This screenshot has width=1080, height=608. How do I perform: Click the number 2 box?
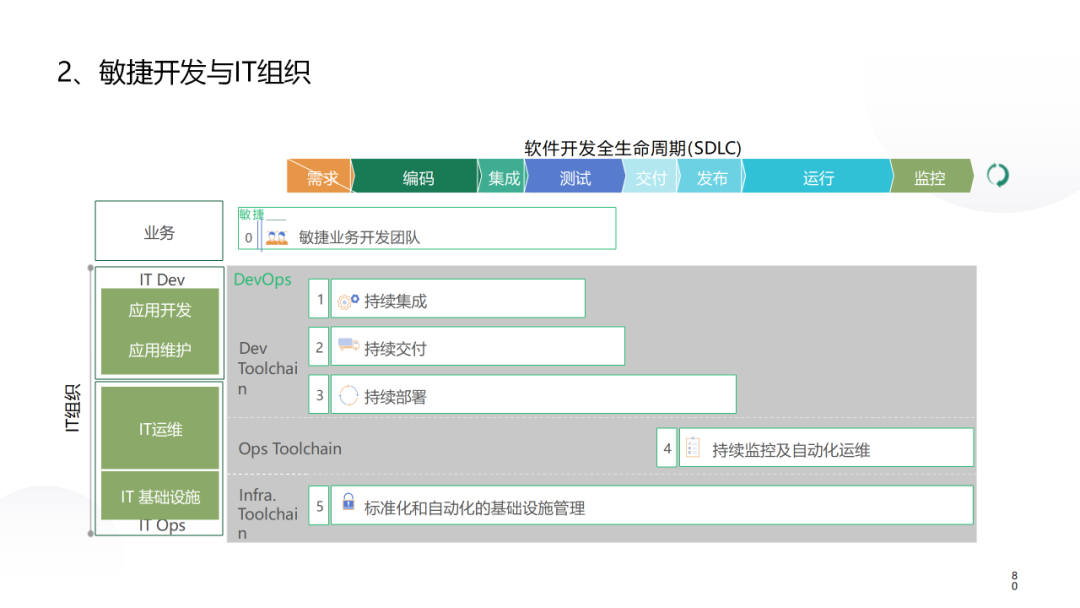pos(319,346)
